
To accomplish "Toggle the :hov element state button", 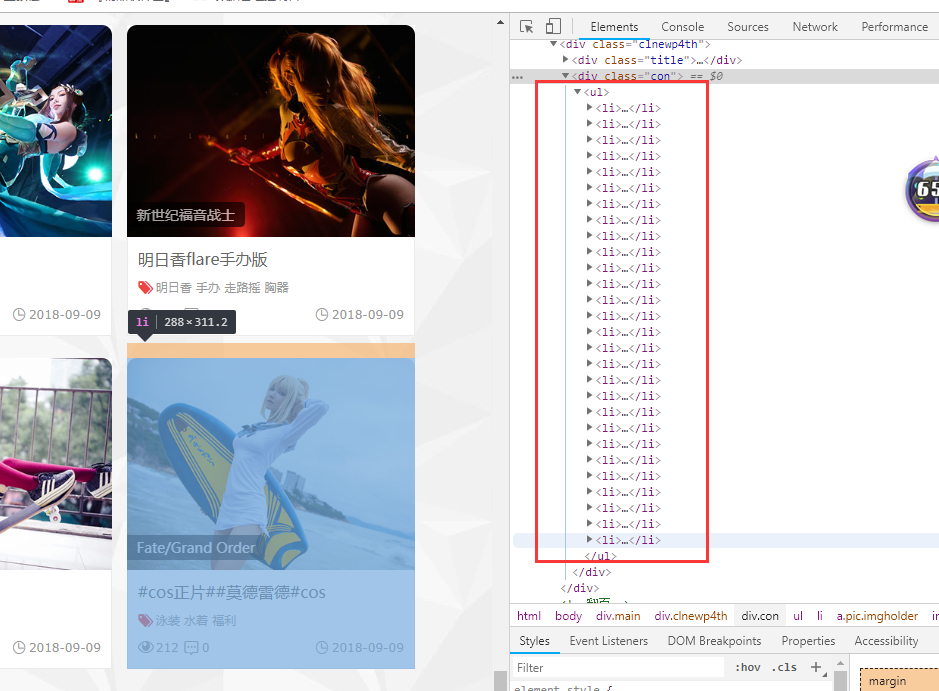I will [747, 667].
